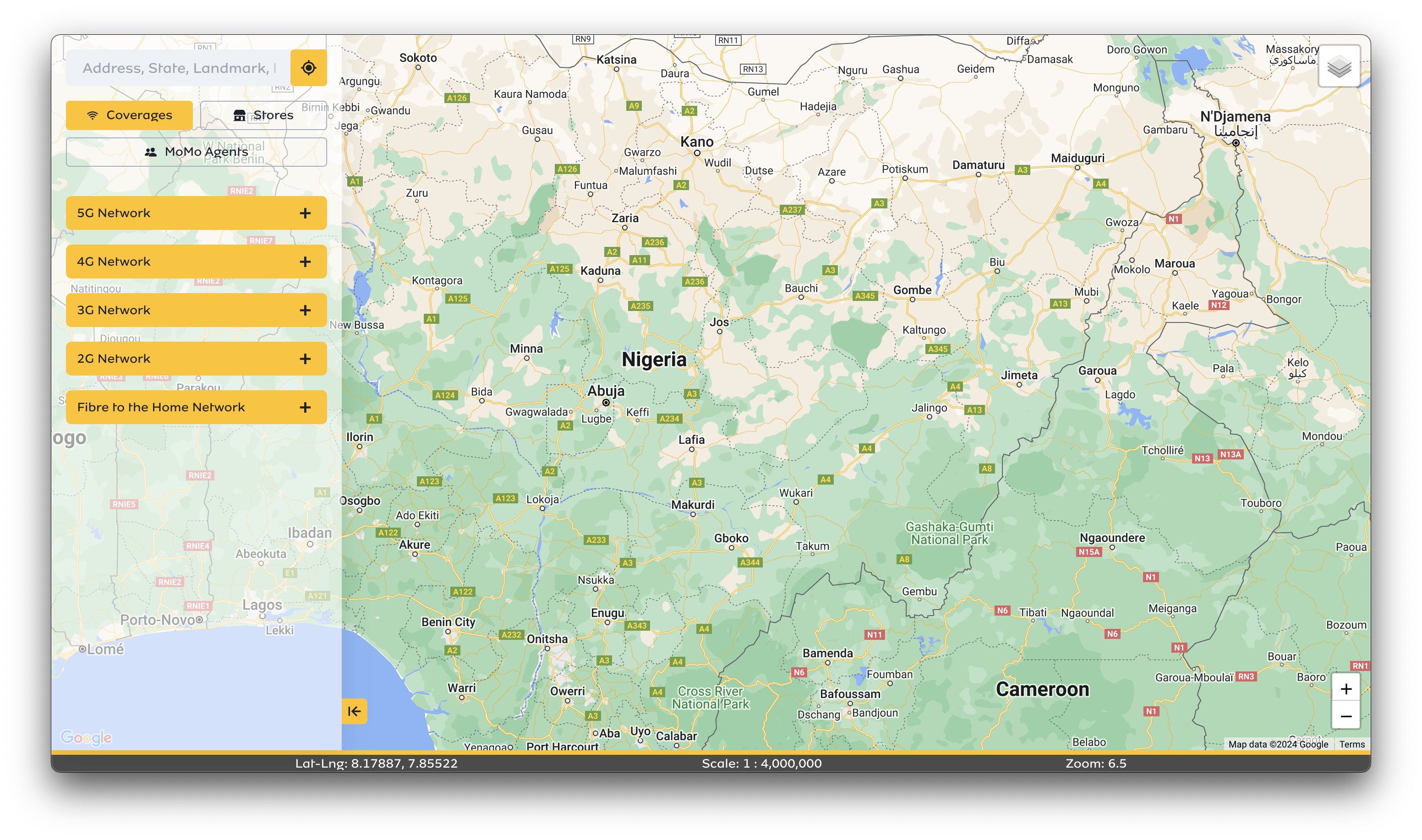The image size is (1422, 840).
Task: Click Map data ©2024 Google attribution
Action: pos(1278,744)
